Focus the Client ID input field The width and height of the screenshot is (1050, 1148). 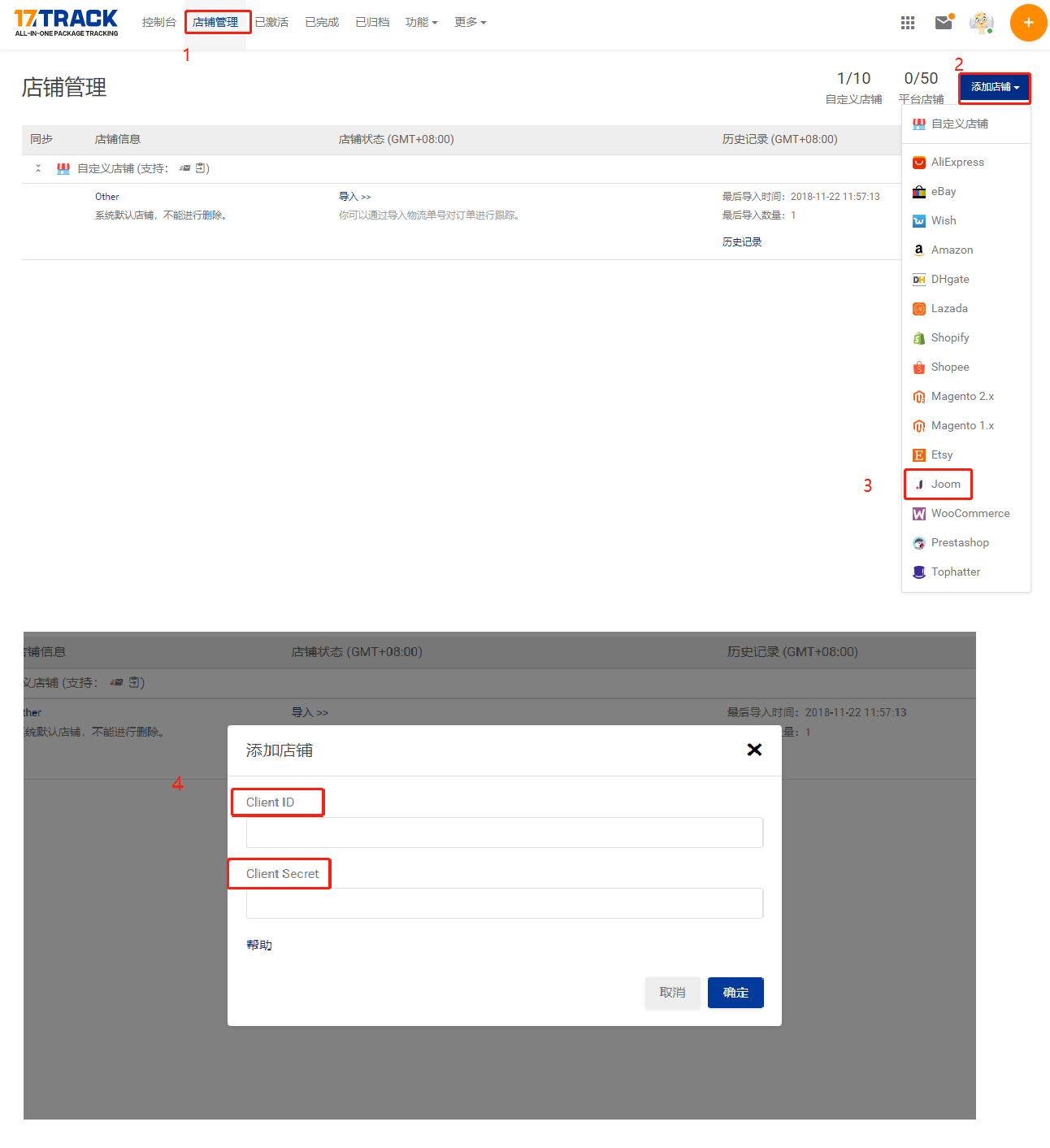click(505, 833)
